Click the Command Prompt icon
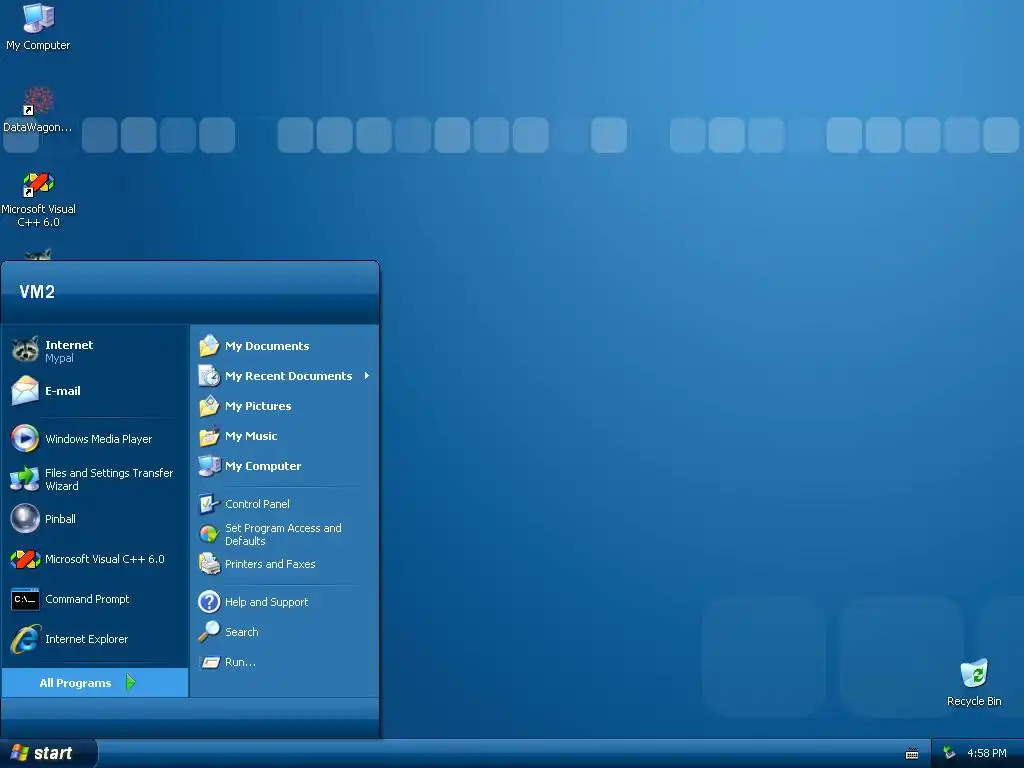The image size is (1024, 768). pyautogui.click(x=25, y=599)
